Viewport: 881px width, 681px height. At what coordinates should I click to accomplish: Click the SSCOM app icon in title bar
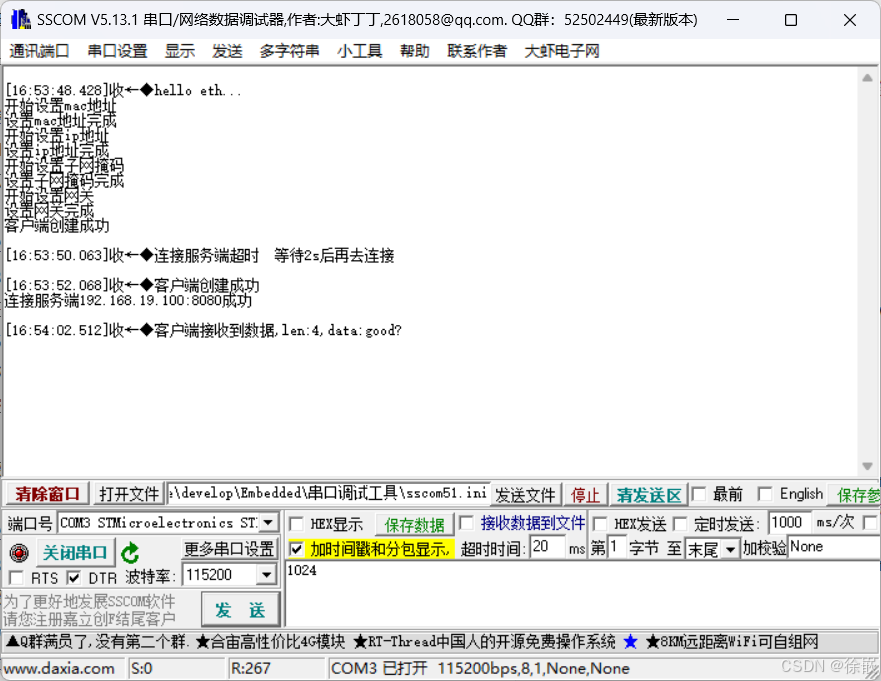click(x=21, y=20)
